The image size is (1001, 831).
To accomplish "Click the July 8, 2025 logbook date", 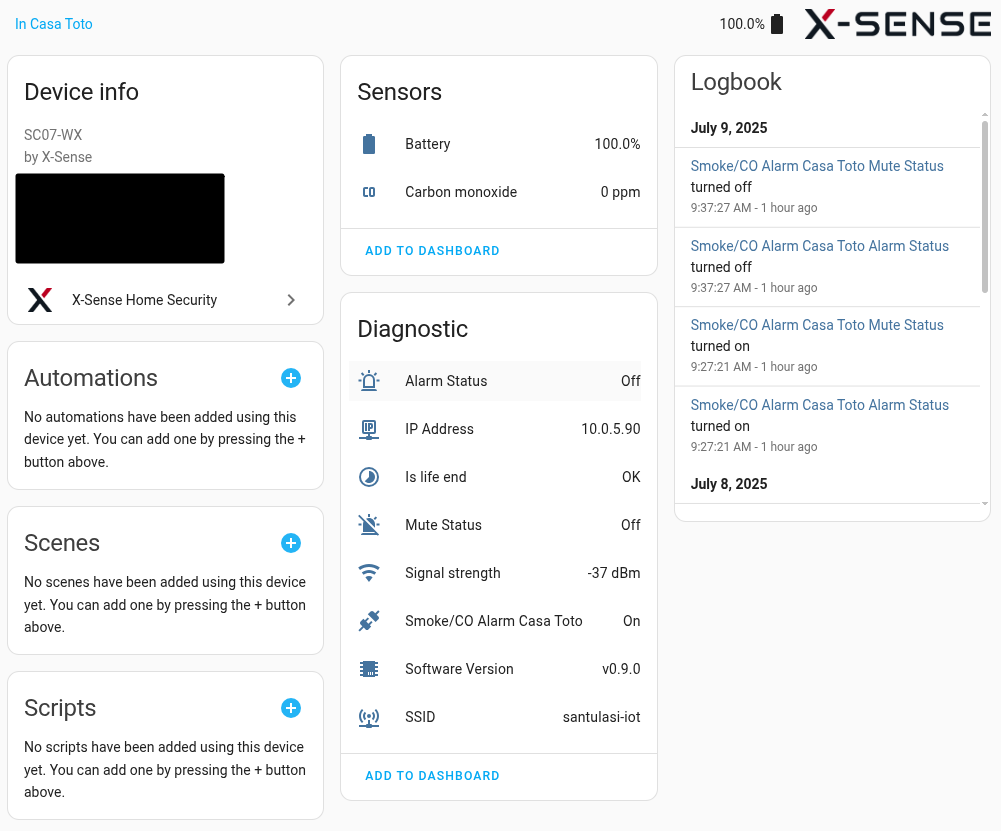I will coord(729,484).
